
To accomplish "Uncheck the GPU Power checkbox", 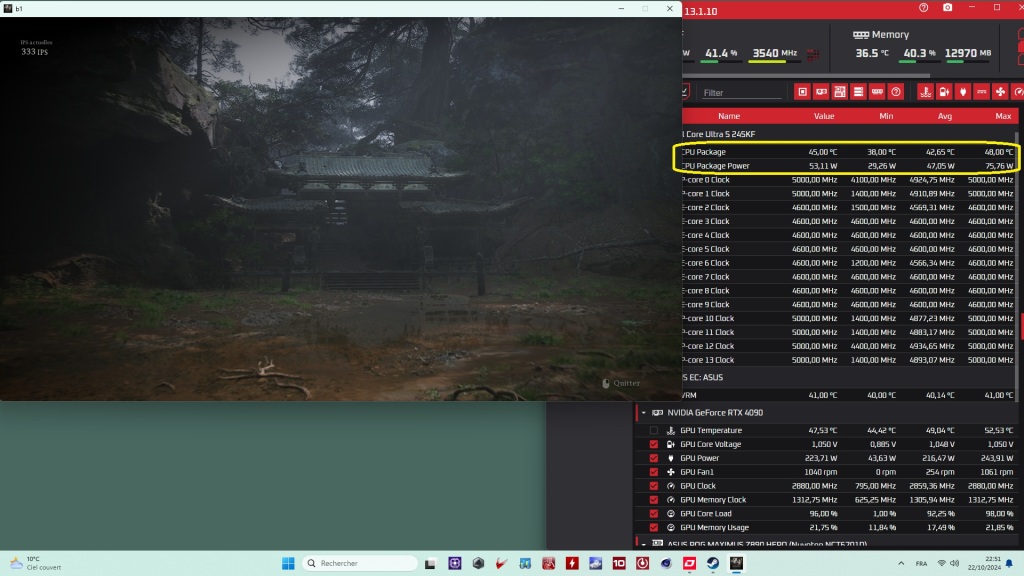I will (x=654, y=458).
